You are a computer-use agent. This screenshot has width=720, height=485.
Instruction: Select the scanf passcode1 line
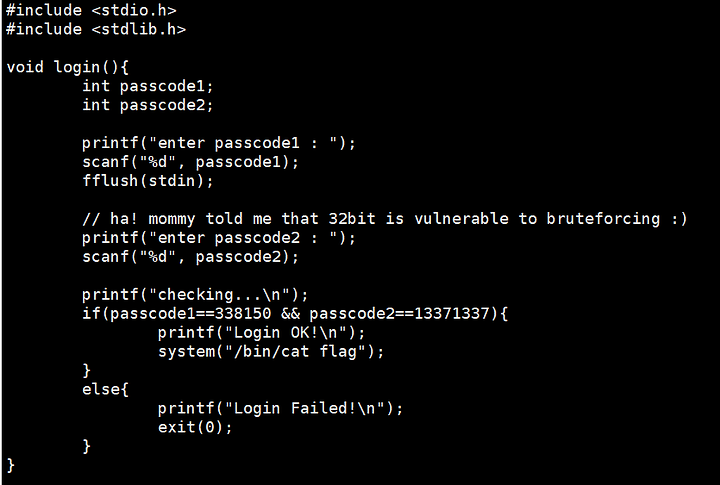(190, 162)
